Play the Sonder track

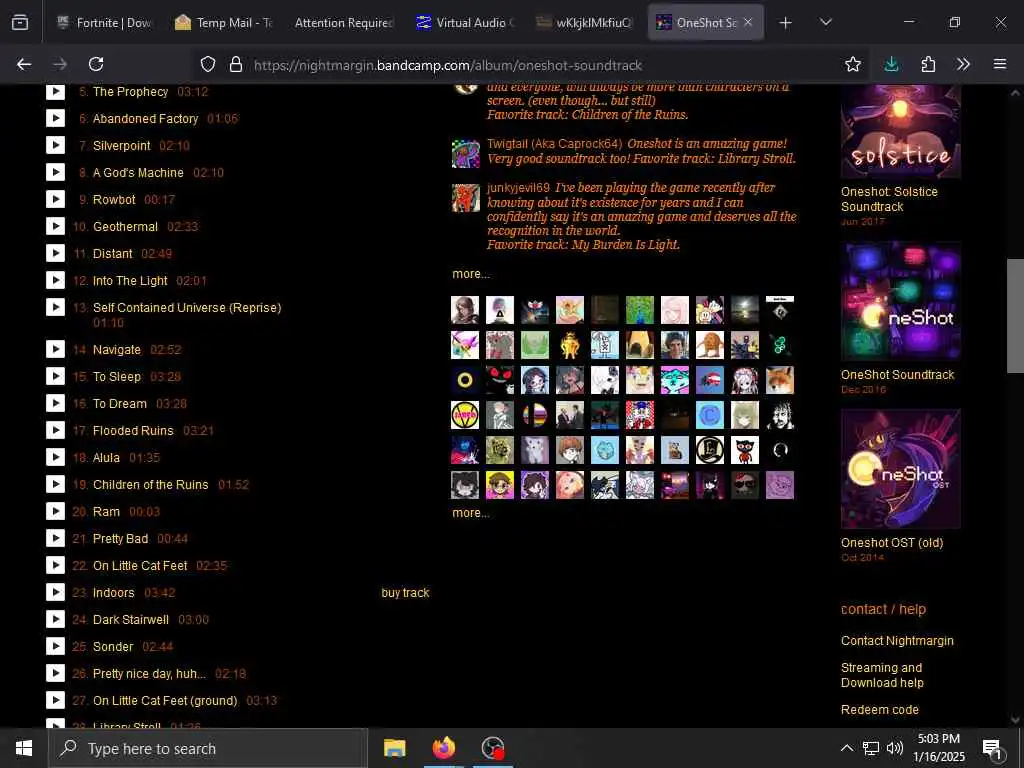click(56, 647)
